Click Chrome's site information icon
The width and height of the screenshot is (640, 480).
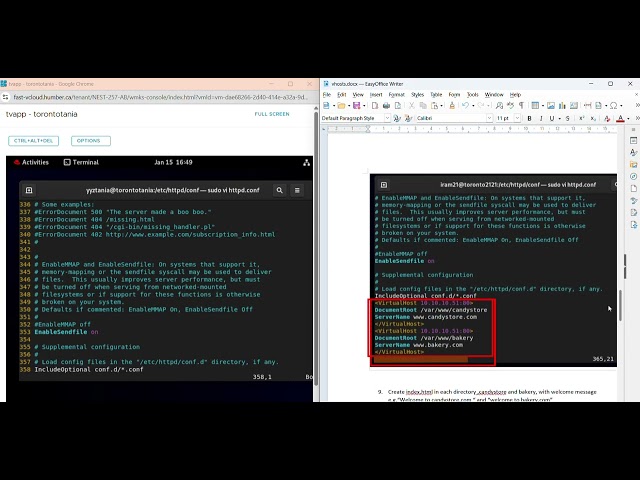[x=5, y=97]
